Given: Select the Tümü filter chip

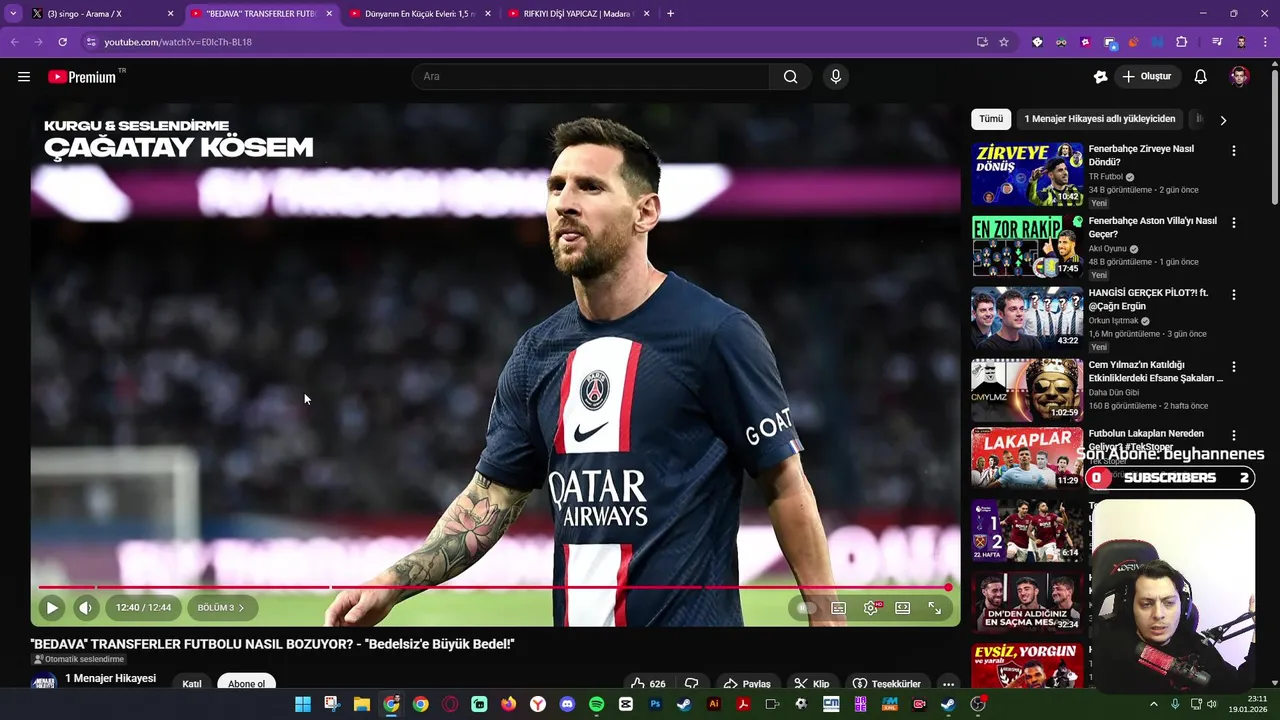Looking at the screenshot, I should click(x=991, y=119).
